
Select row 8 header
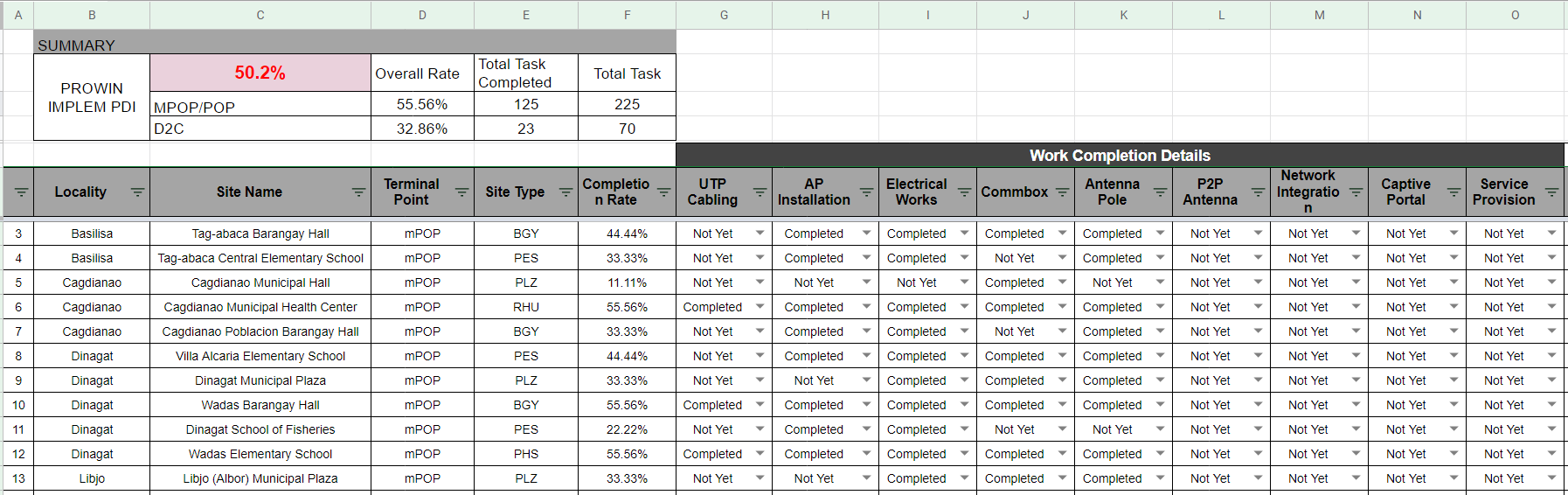click(x=18, y=356)
